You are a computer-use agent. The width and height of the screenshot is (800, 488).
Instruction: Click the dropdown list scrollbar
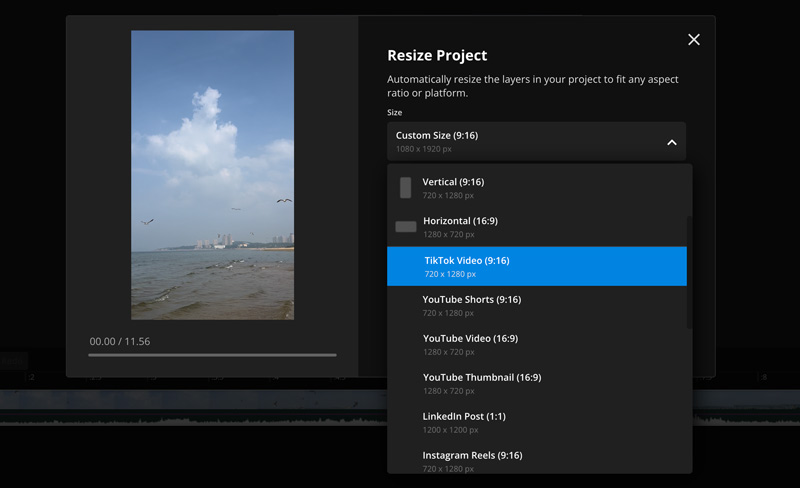point(689,272)
